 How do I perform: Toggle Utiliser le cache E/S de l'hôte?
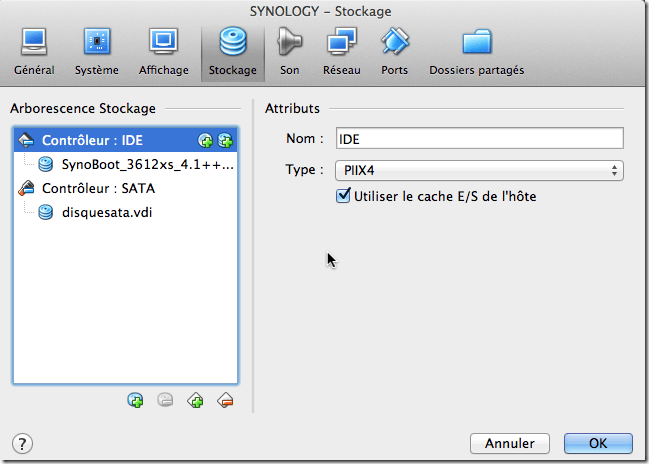click(343, 195)
